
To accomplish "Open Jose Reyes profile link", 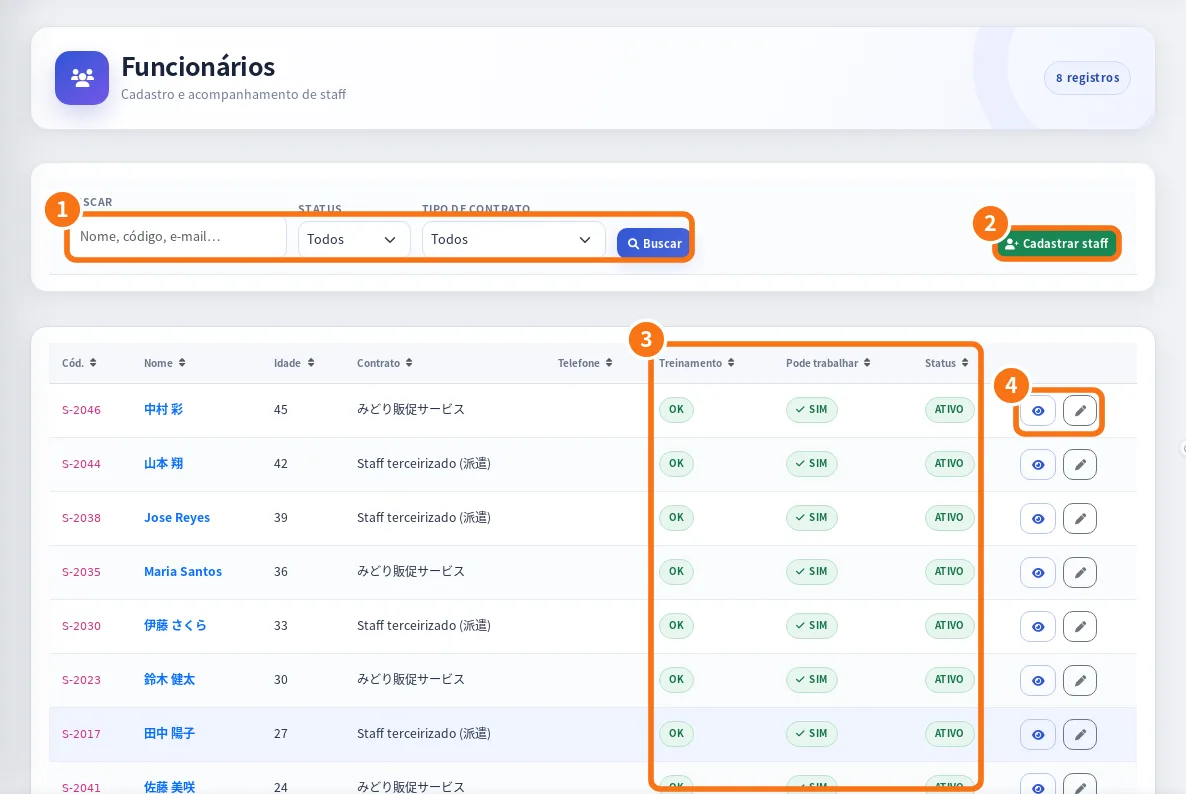I will [x=177, y=518].
